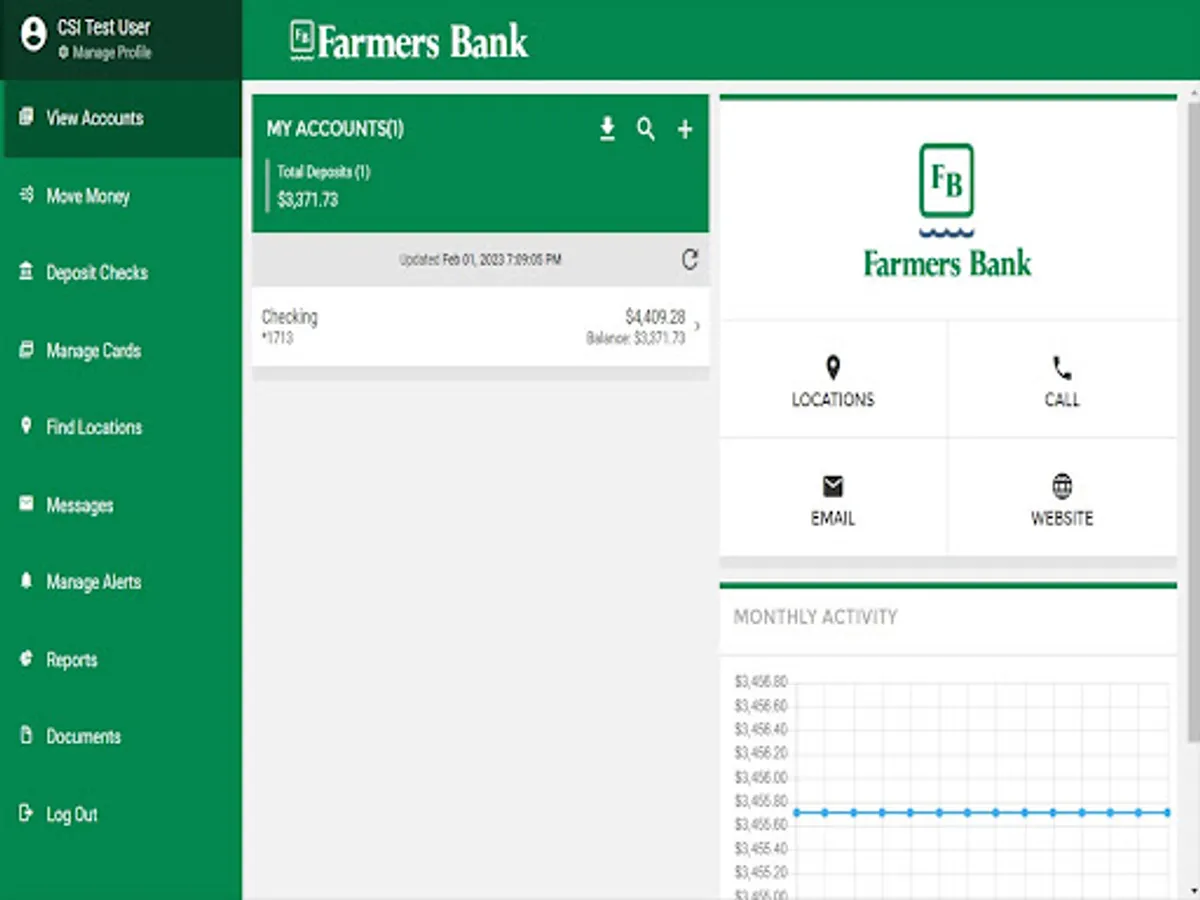Screen dimensions: 1200x900
Task: Open Documents label in sidebar
Action: tap(83, 737)
